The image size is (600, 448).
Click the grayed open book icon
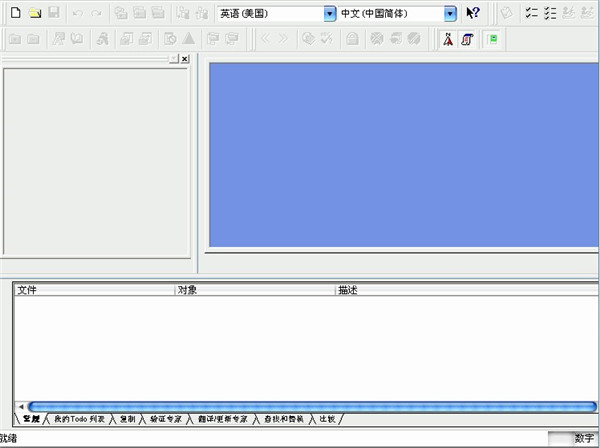click(x=77, y=39)
